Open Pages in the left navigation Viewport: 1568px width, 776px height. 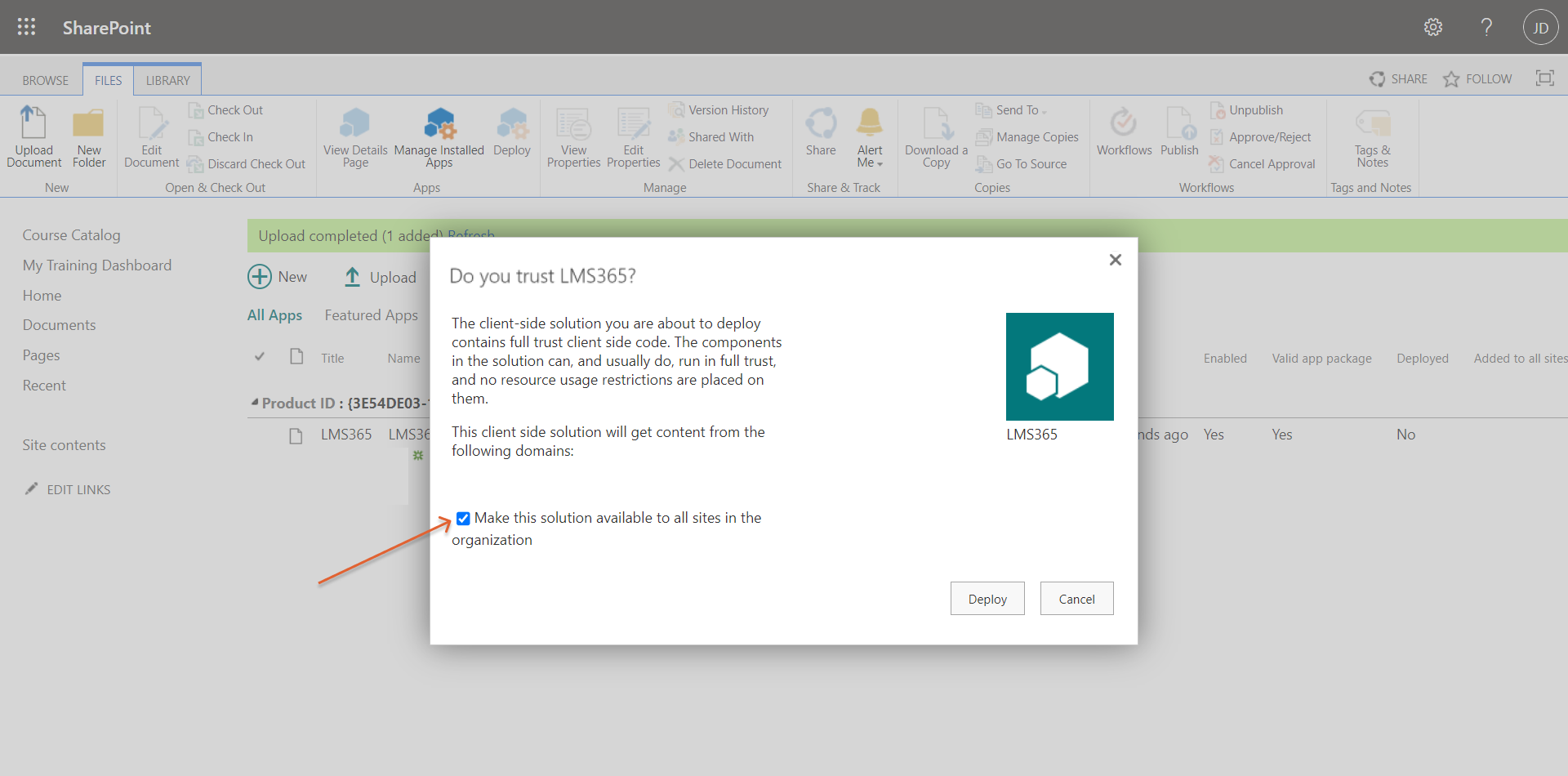[x=41, y=355]
